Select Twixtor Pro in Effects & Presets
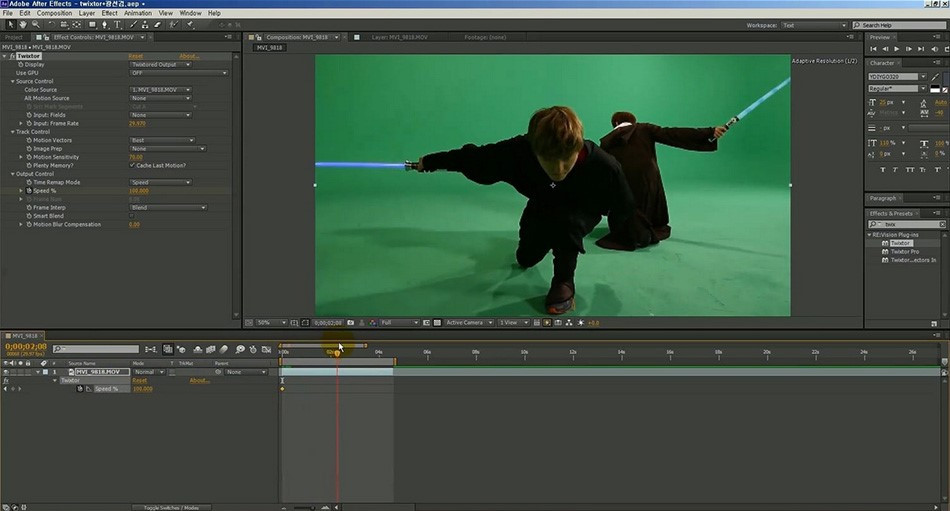Viewport: 950px width, 511px height. pos(905,252)
